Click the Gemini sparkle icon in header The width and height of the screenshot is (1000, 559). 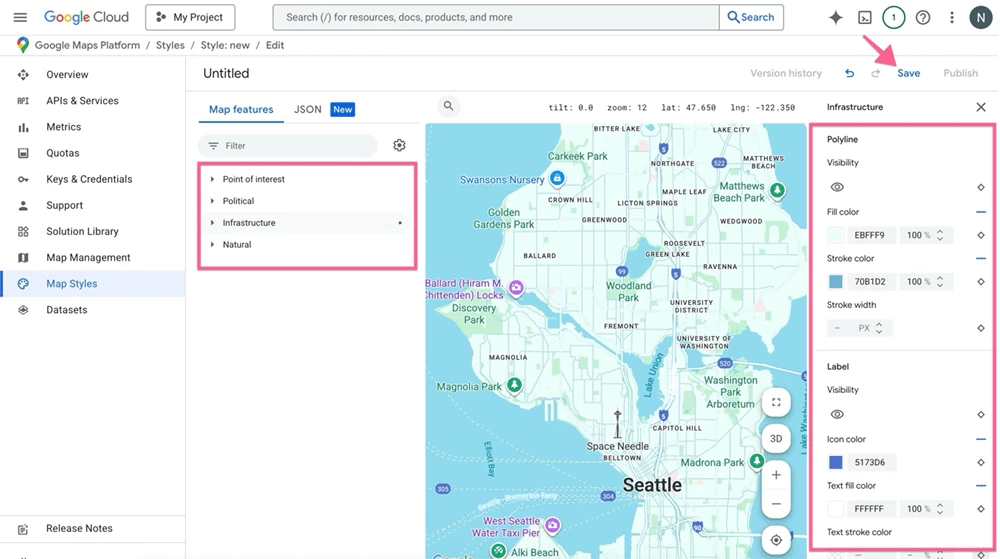click(836, 17)
